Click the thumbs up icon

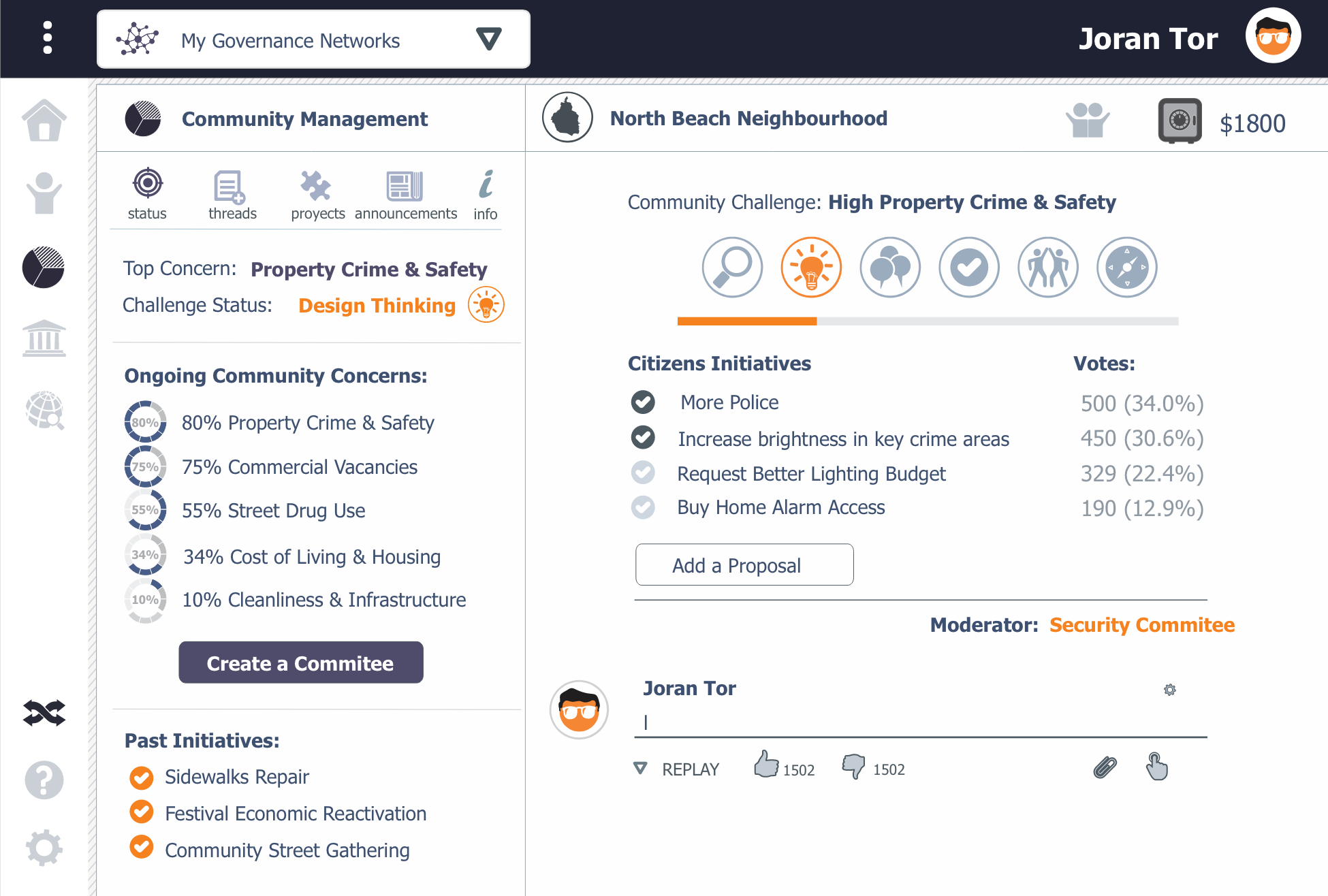(x=766, y=765)
